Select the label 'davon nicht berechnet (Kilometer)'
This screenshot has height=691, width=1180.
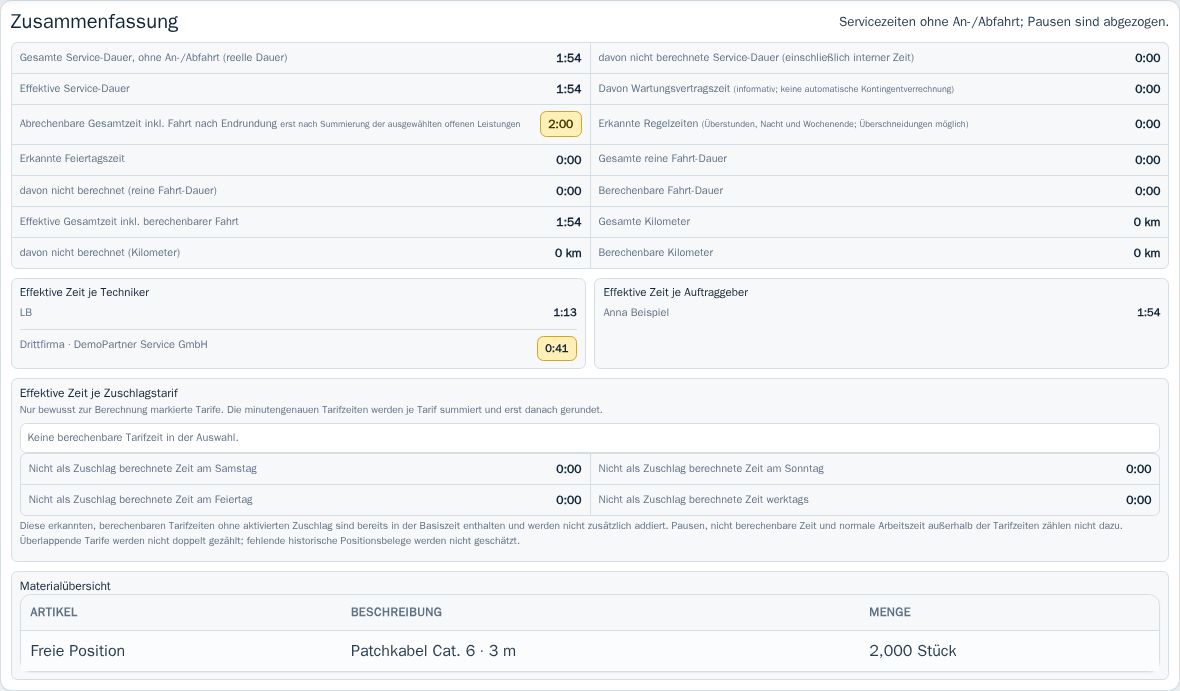(x=100, y=252)
